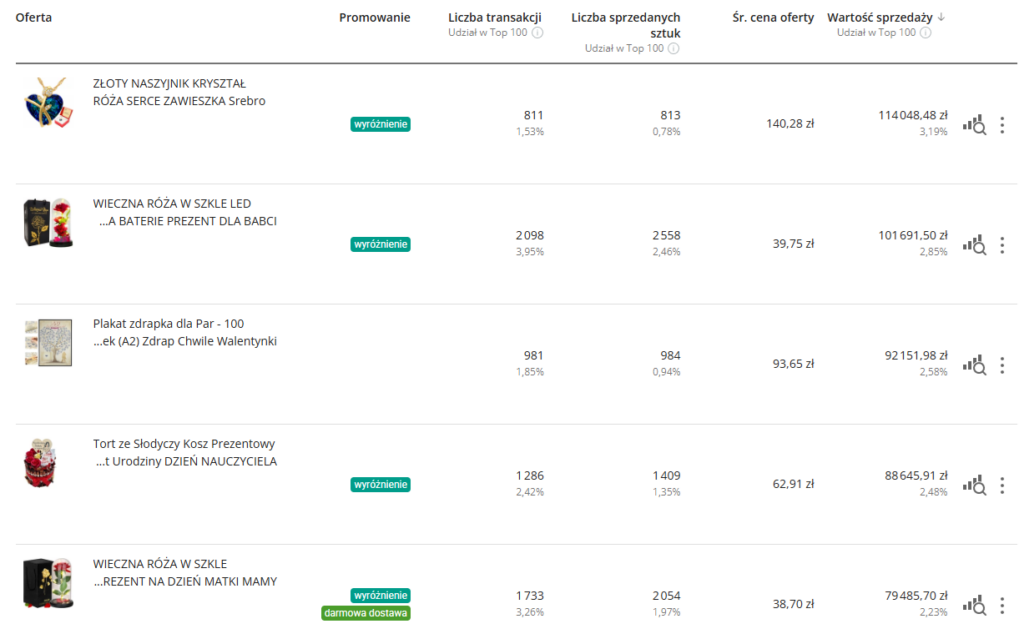Click the gold heart necklace thumbnail
The image size is (1024, 644).
[x=45, y=102]
